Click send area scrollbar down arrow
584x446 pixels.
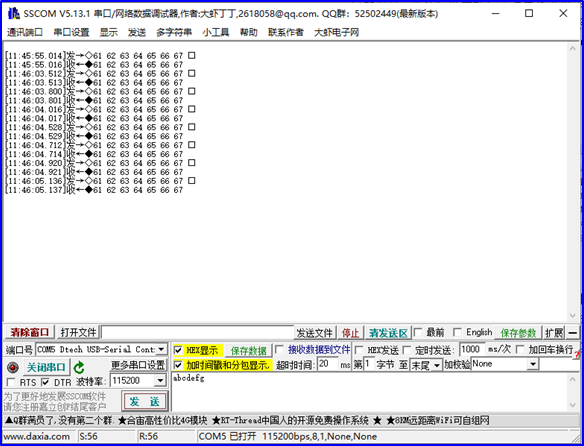click(x=572, y=405)
